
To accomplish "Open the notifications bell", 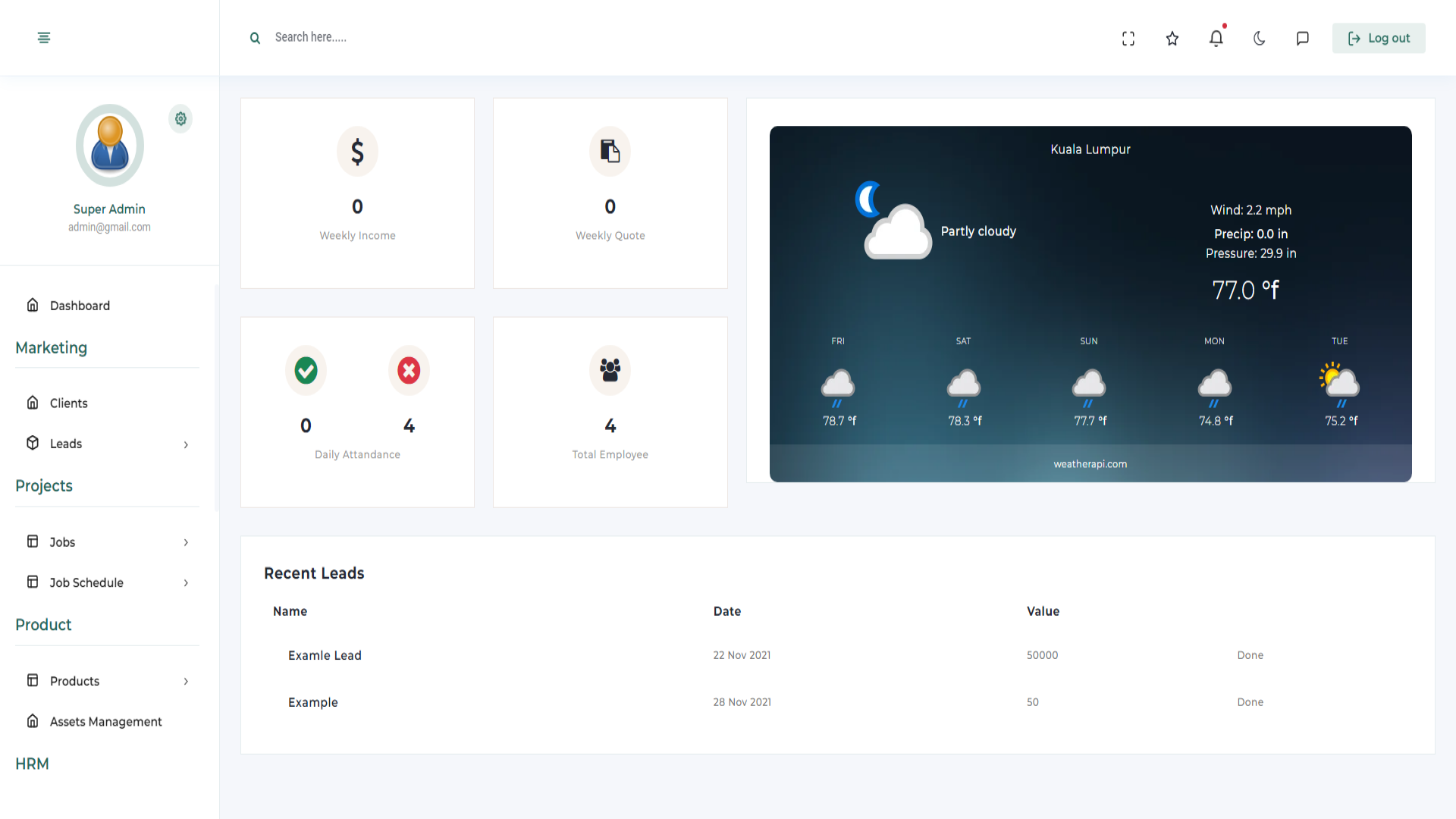I will 1216,38.
